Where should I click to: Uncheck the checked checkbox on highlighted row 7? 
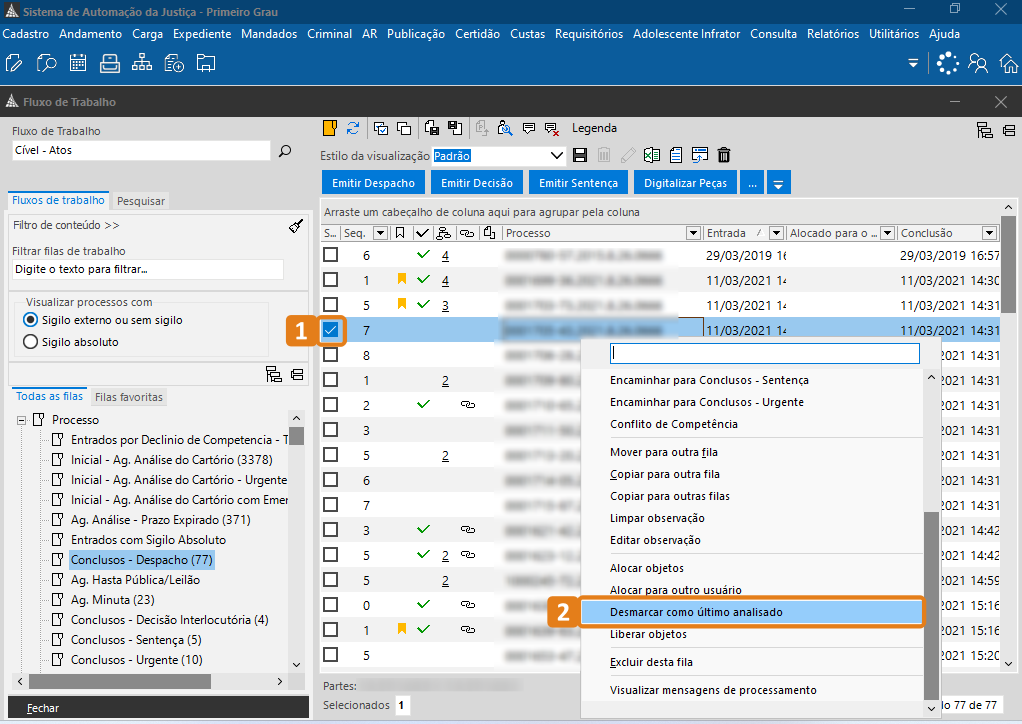(330, 330)
